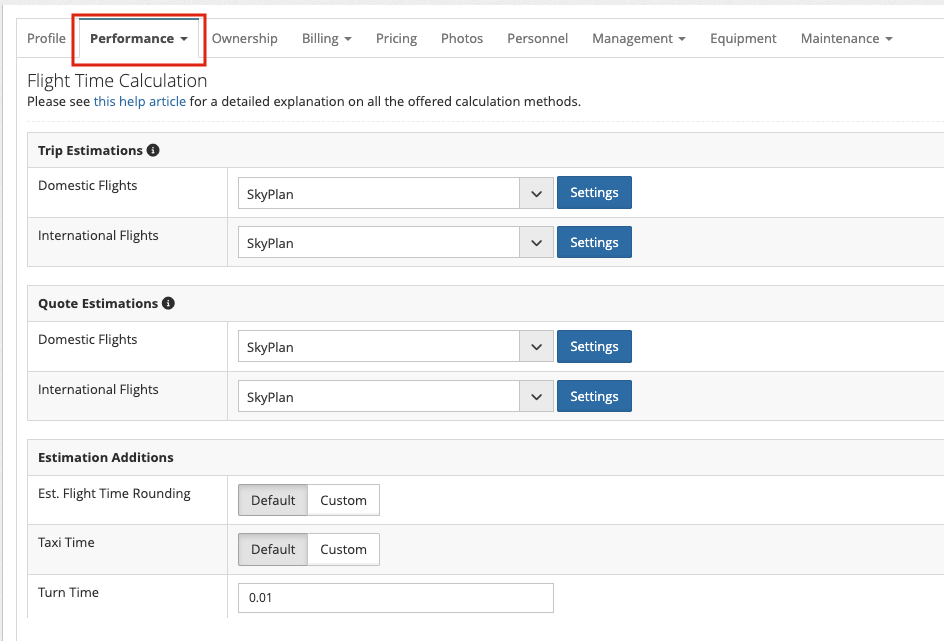Go to the Pricing tab

(396, 39)
